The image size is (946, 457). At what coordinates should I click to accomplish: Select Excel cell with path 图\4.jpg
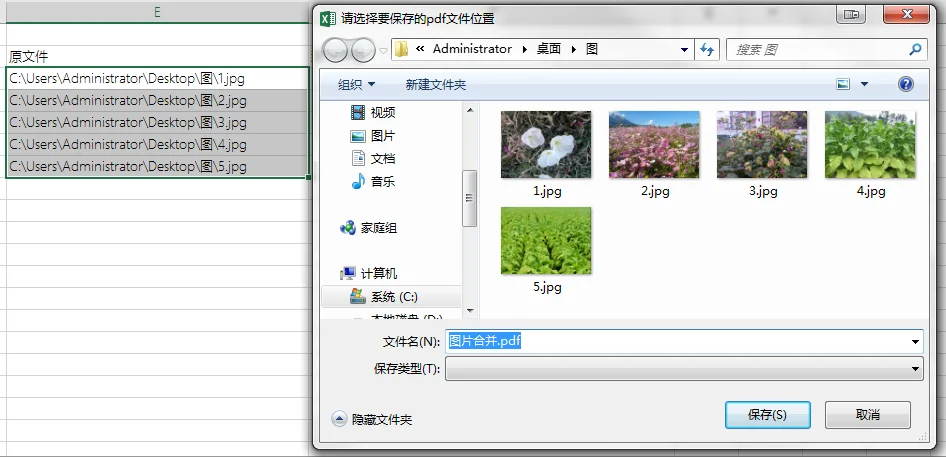(157, 144)
